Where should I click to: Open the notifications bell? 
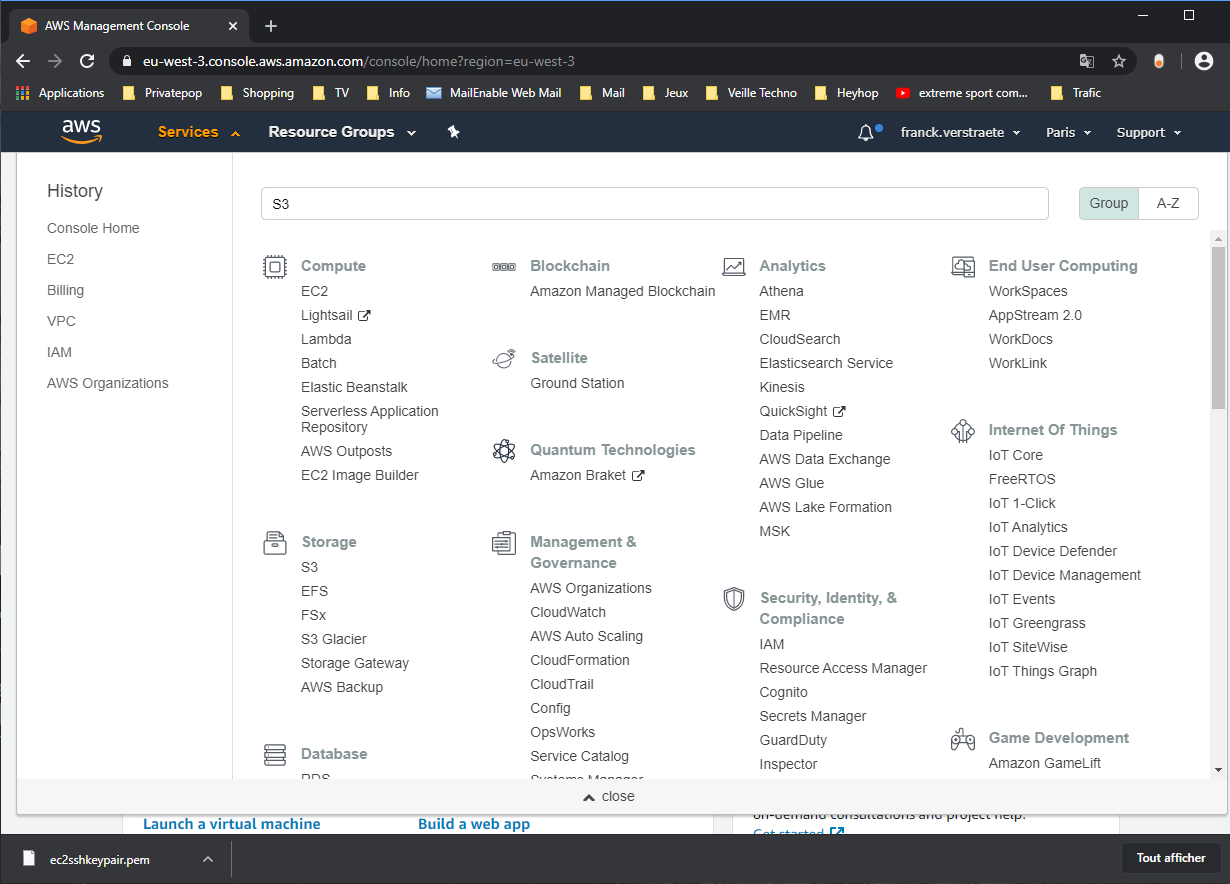click(867, 132)
